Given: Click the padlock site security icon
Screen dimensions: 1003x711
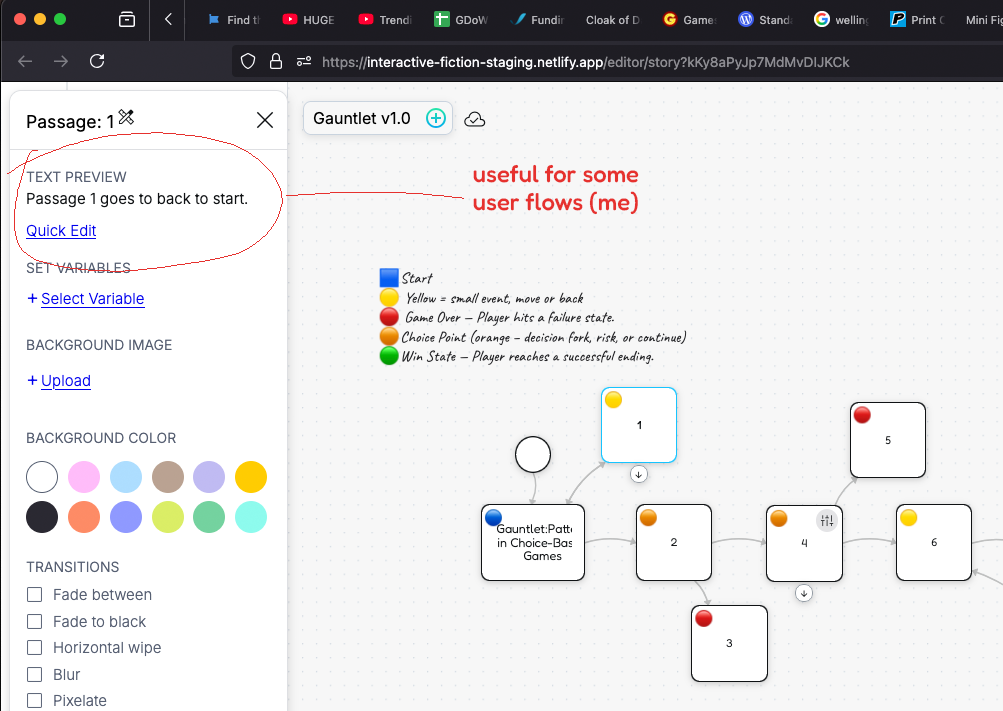Looking at the screenshot, I should pyautogui.click(x=276, y=61).
